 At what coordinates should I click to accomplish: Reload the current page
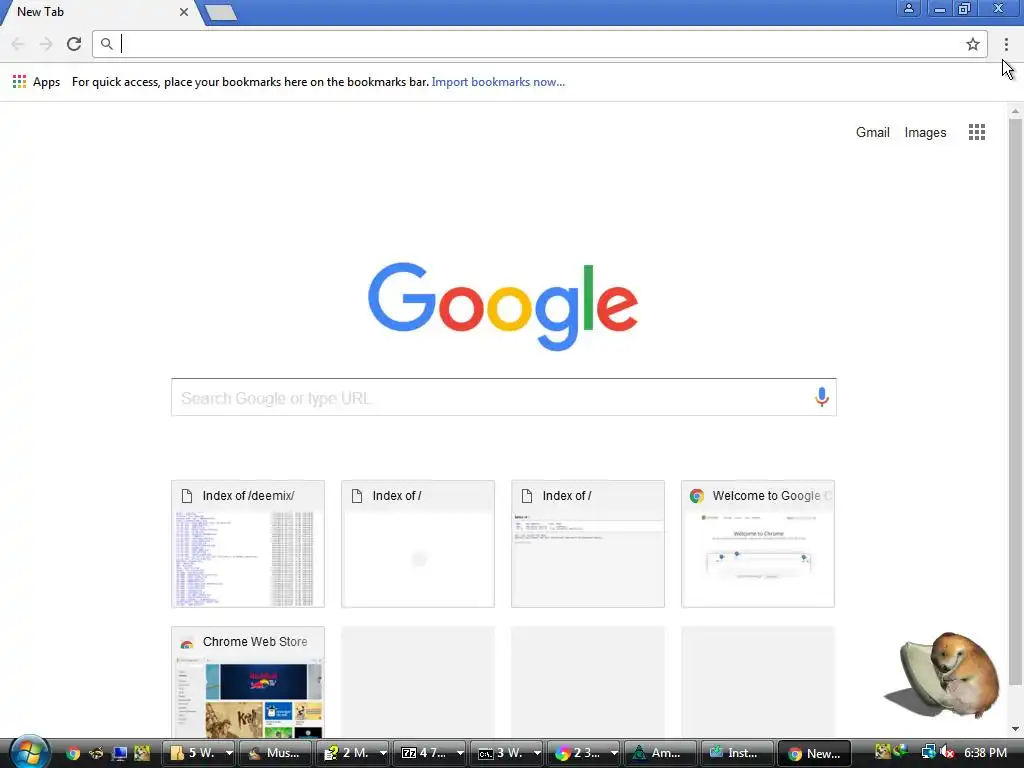tap(74, 44)
